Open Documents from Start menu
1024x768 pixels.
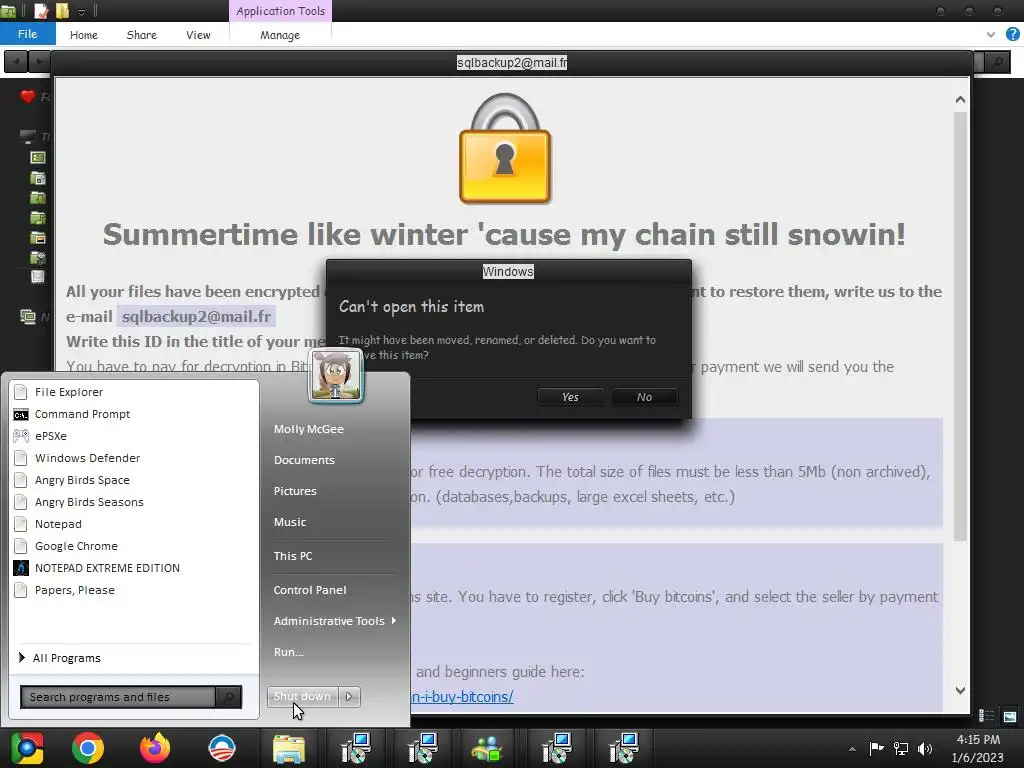point(304,460)
